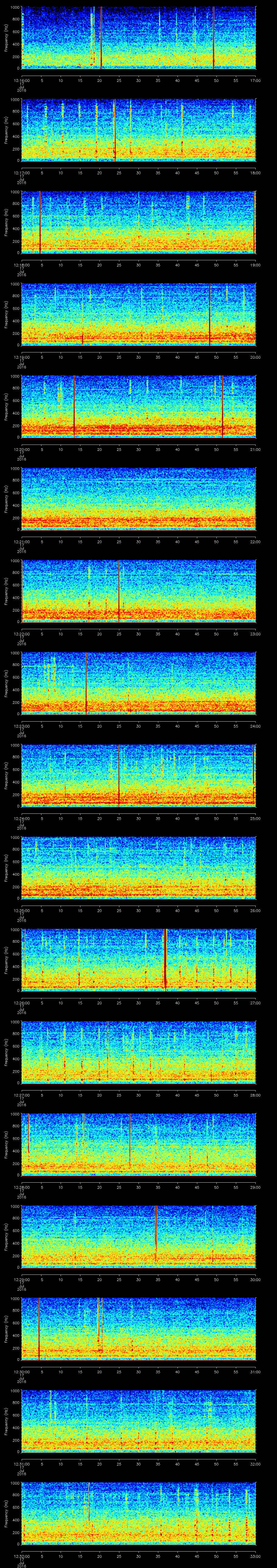Click the red line near 48 seconds in the 12:19:00 panel
Viewport: 277px width, 1568px height.
coord(209,314)
